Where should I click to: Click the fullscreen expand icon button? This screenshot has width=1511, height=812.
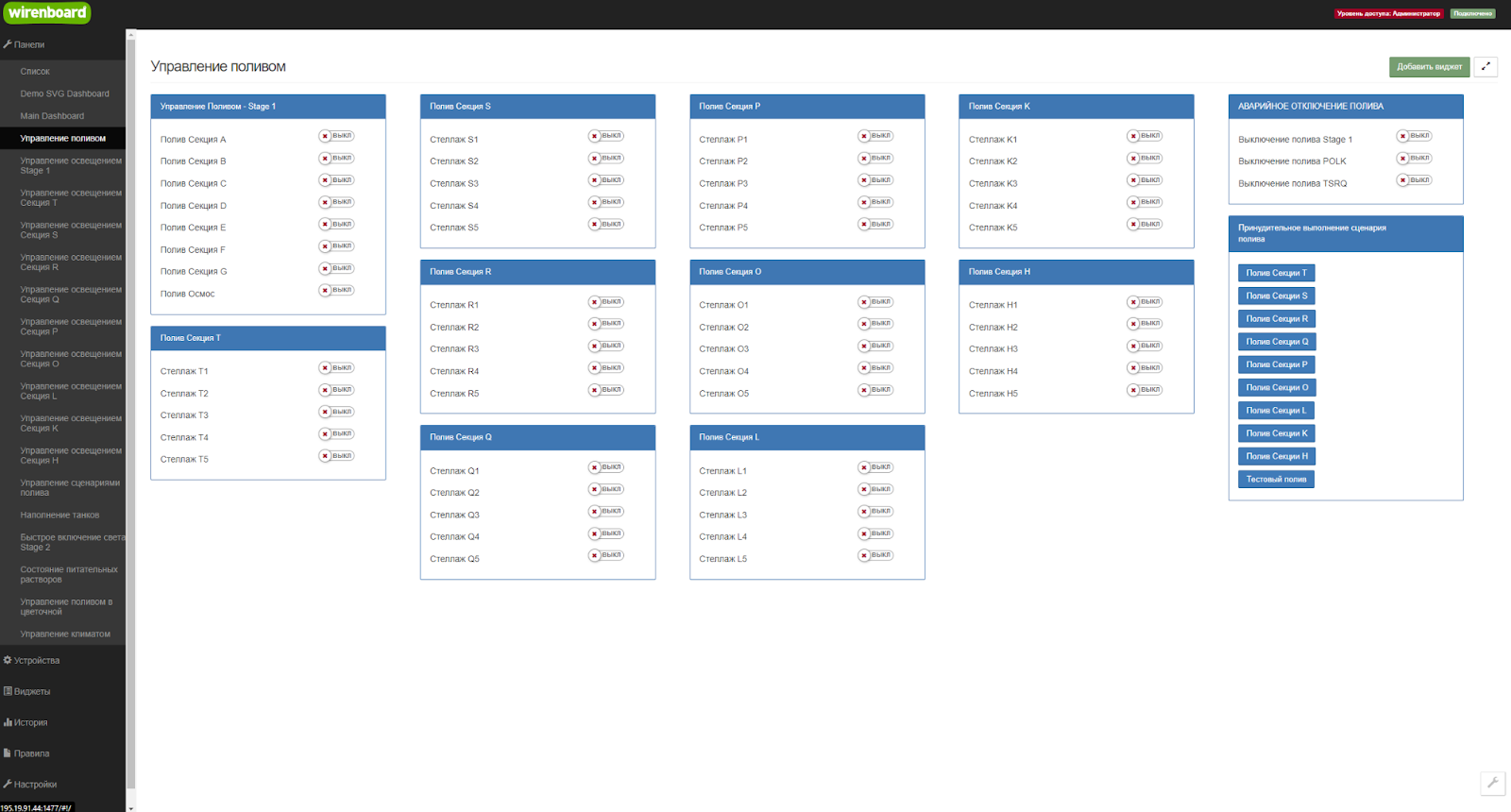click(1486, 66)
